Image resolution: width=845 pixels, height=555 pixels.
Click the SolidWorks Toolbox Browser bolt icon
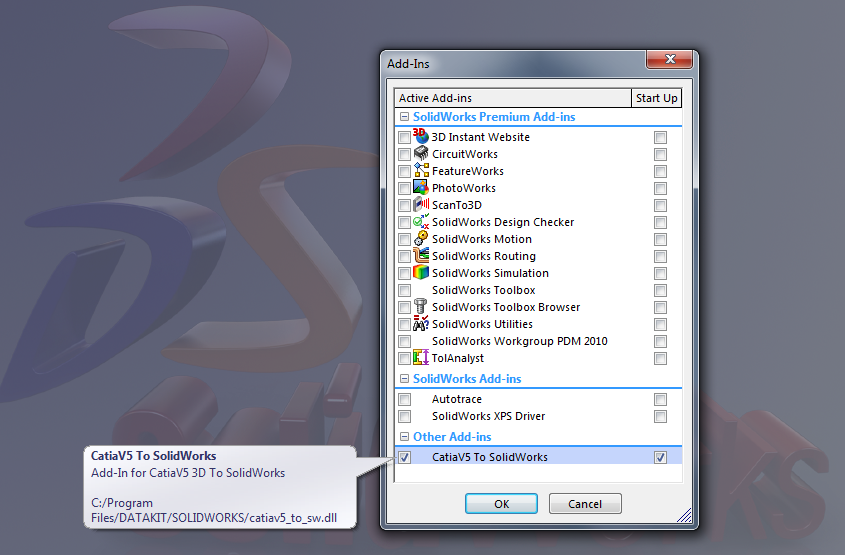click(421, 307)
